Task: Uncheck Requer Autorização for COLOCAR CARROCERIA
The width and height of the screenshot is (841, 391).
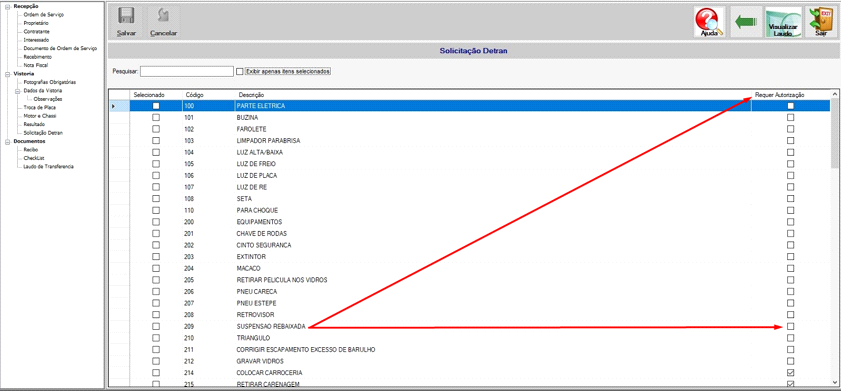Action: tap(791, 372)
